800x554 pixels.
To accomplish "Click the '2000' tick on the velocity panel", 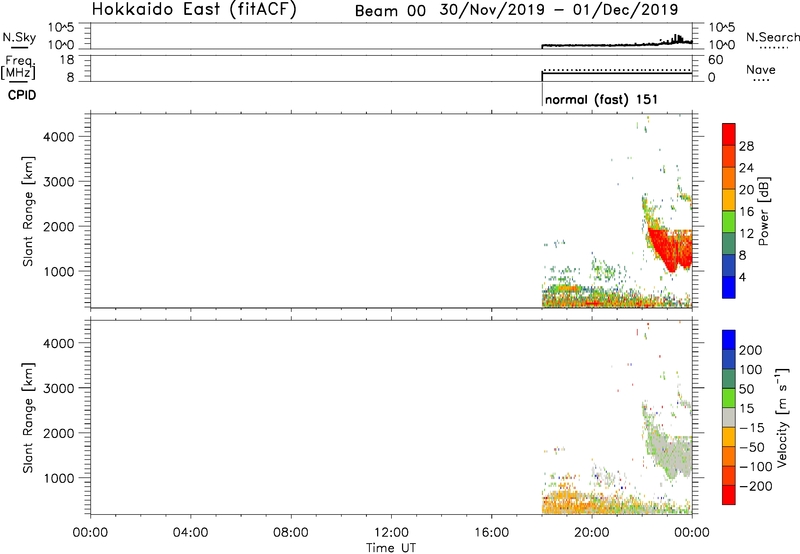I will coord(59,433).
